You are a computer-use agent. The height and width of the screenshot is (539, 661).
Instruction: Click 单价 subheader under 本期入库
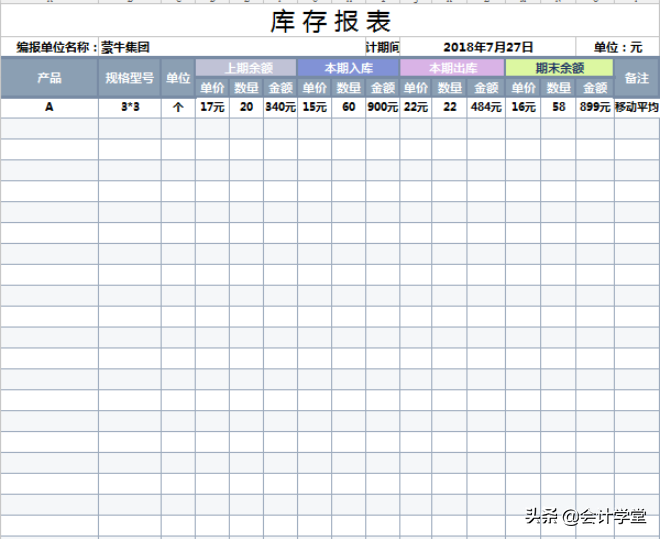coord(314,88)
